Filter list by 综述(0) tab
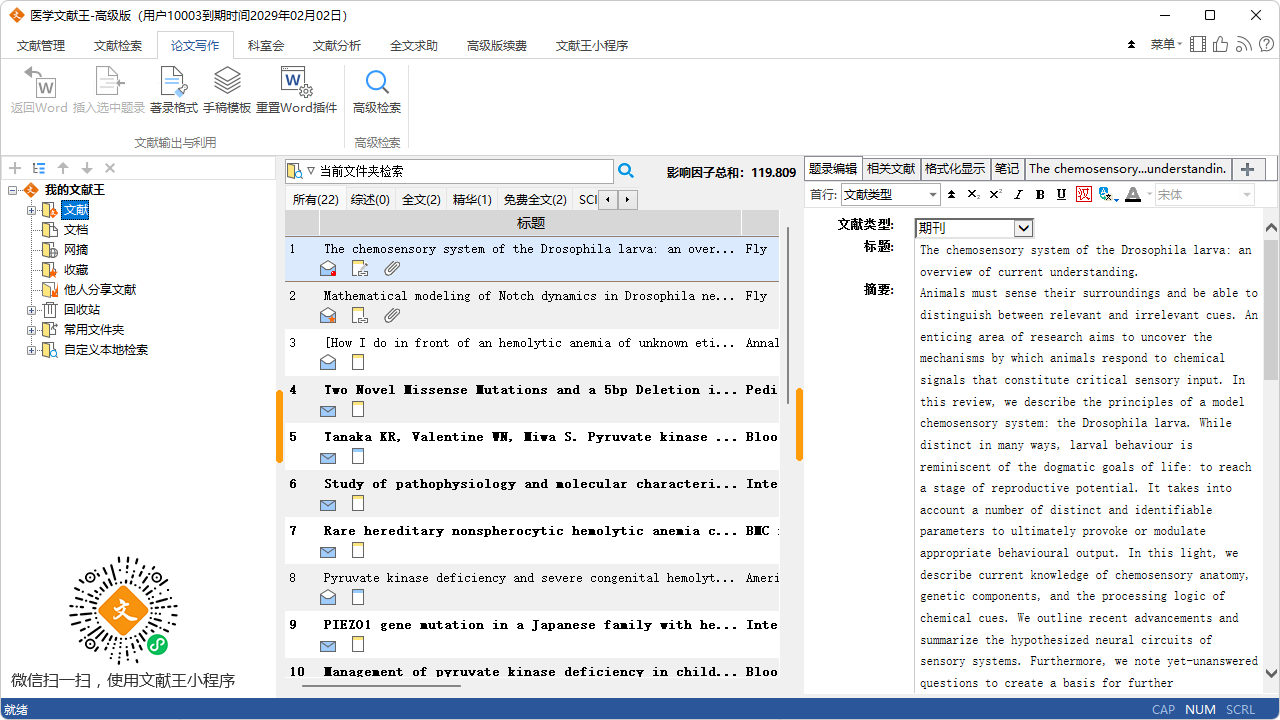Screen dimensions: 1280x720 370,200
